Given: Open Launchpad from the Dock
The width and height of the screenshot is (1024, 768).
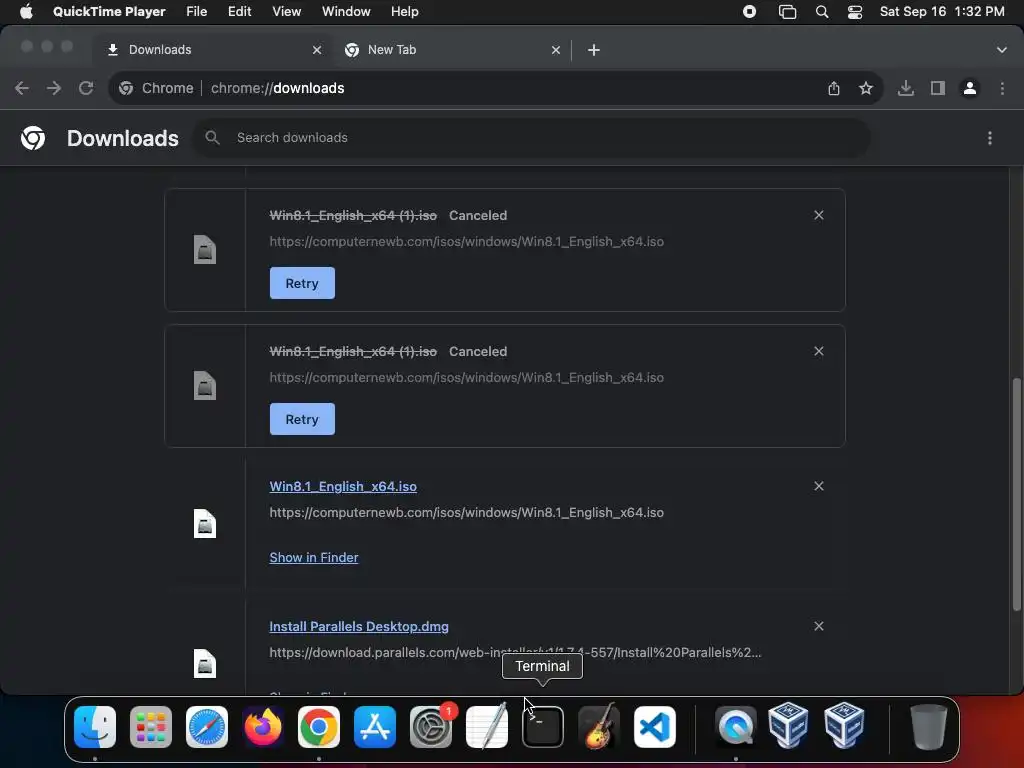Looking at the screenshot, I should point(151,727).
